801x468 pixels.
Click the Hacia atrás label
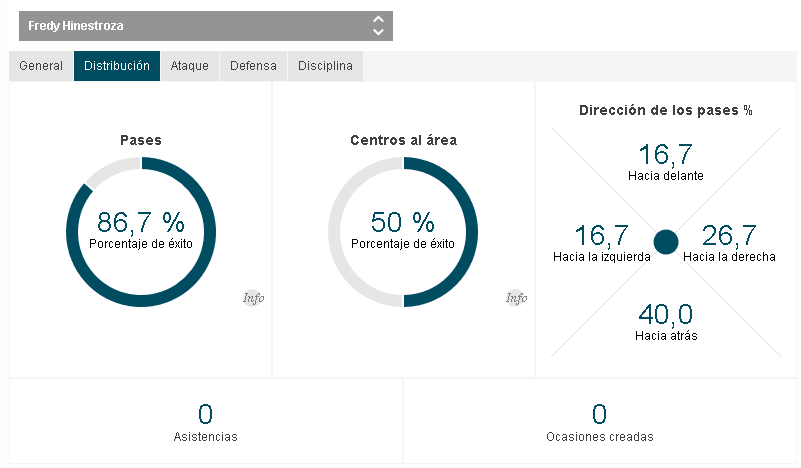666,336
